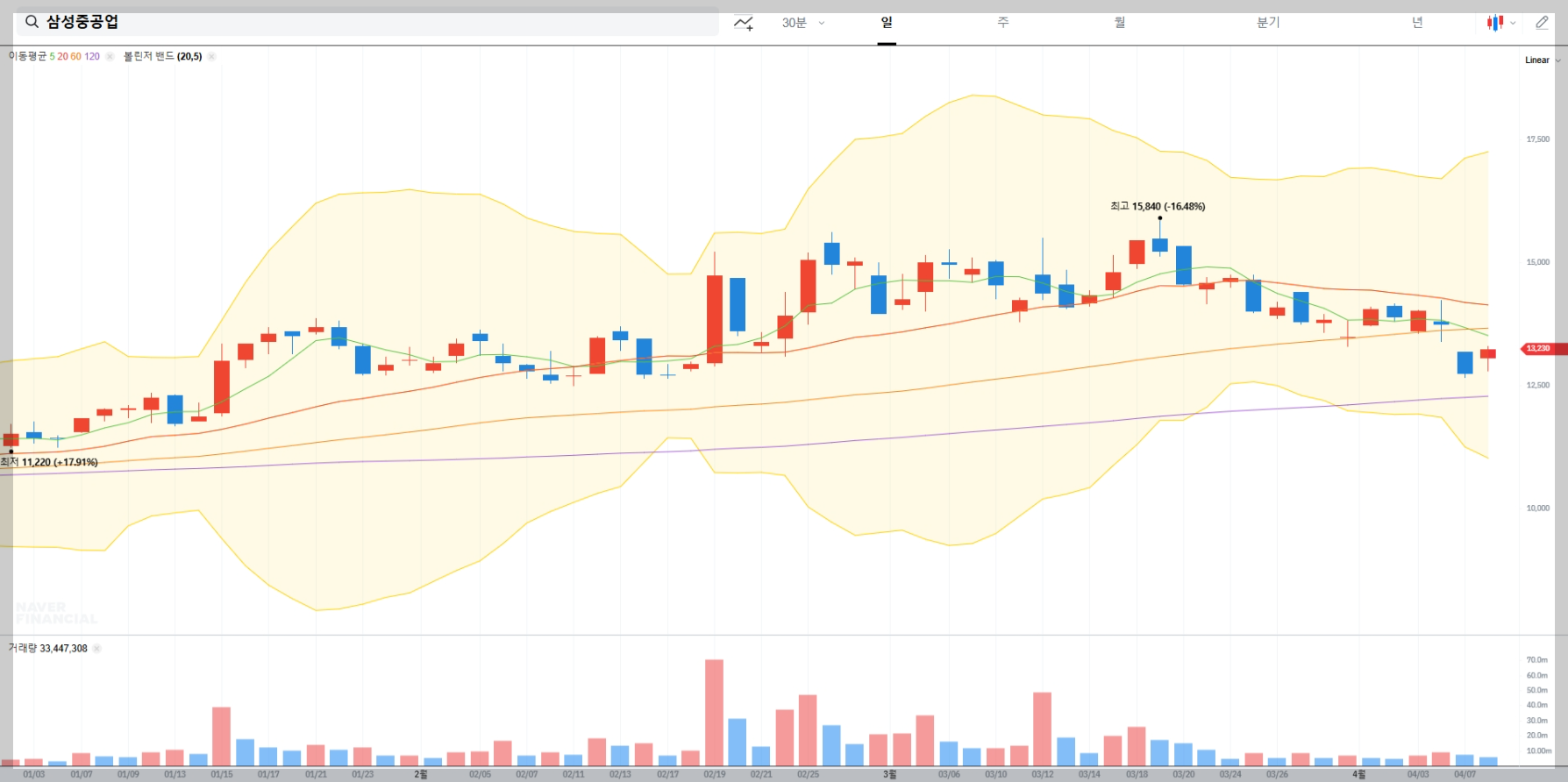Select the 일 daily tab
1568x782 pixels.
[887, 23]
